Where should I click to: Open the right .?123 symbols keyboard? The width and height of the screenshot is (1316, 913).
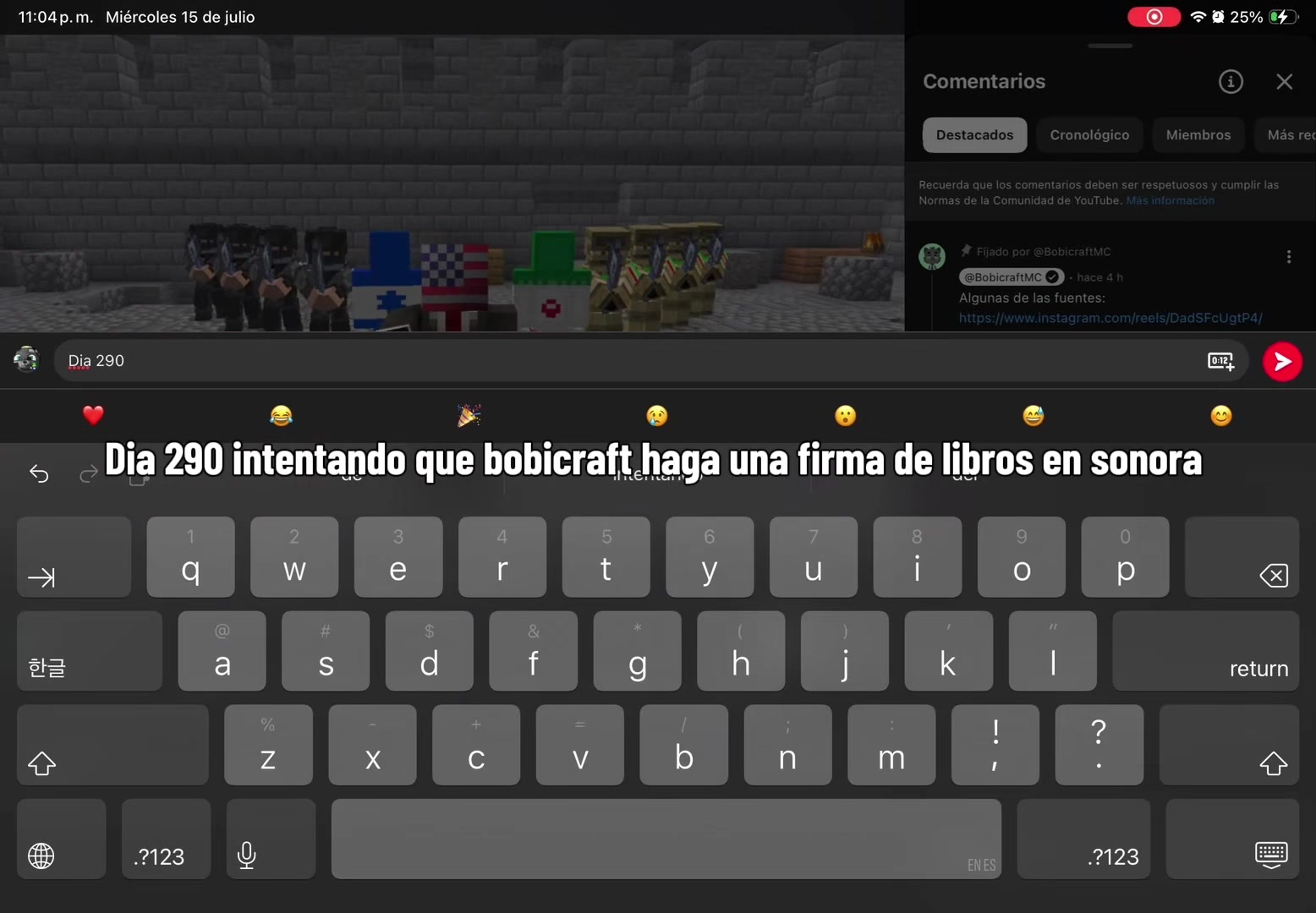coord(1083,839)
